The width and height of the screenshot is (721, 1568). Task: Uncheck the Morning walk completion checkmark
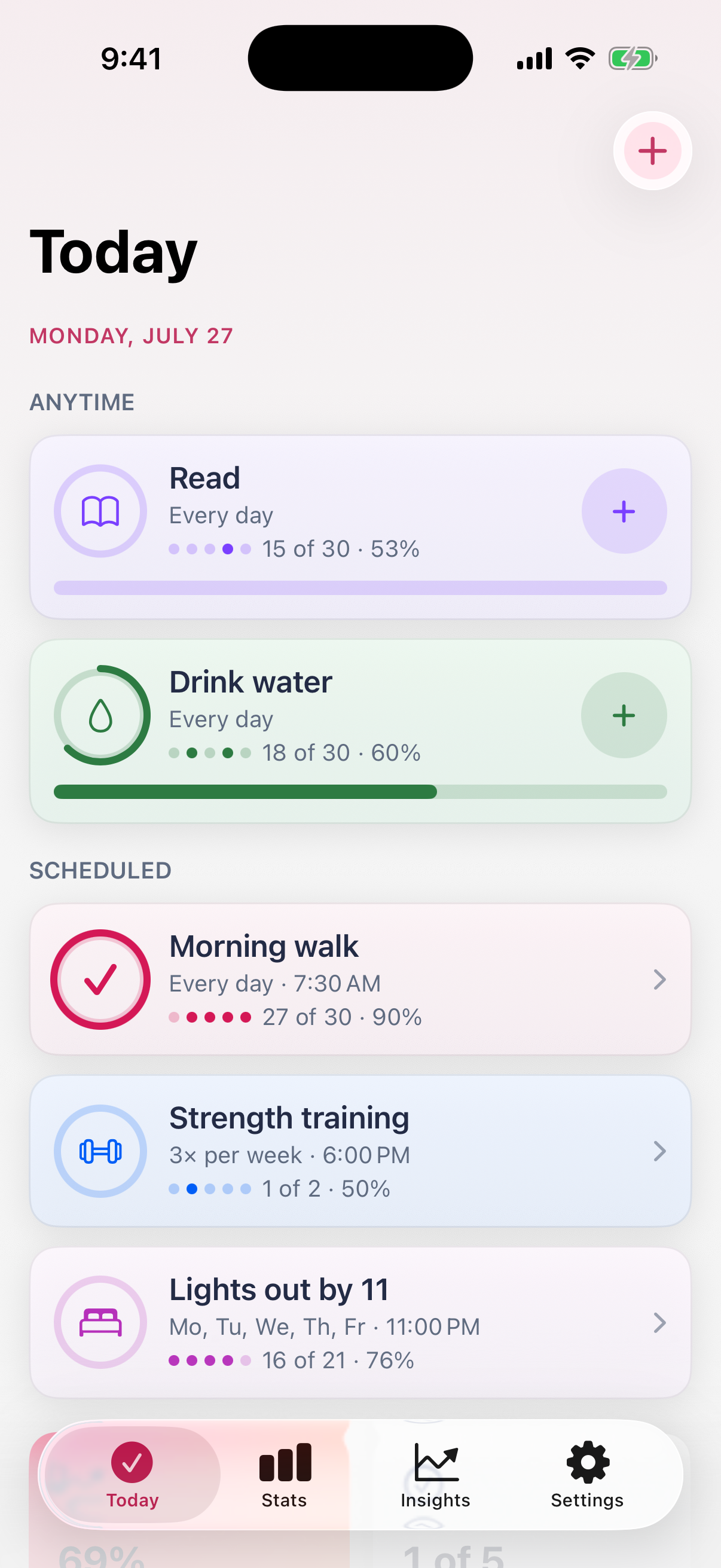(100, 980)
